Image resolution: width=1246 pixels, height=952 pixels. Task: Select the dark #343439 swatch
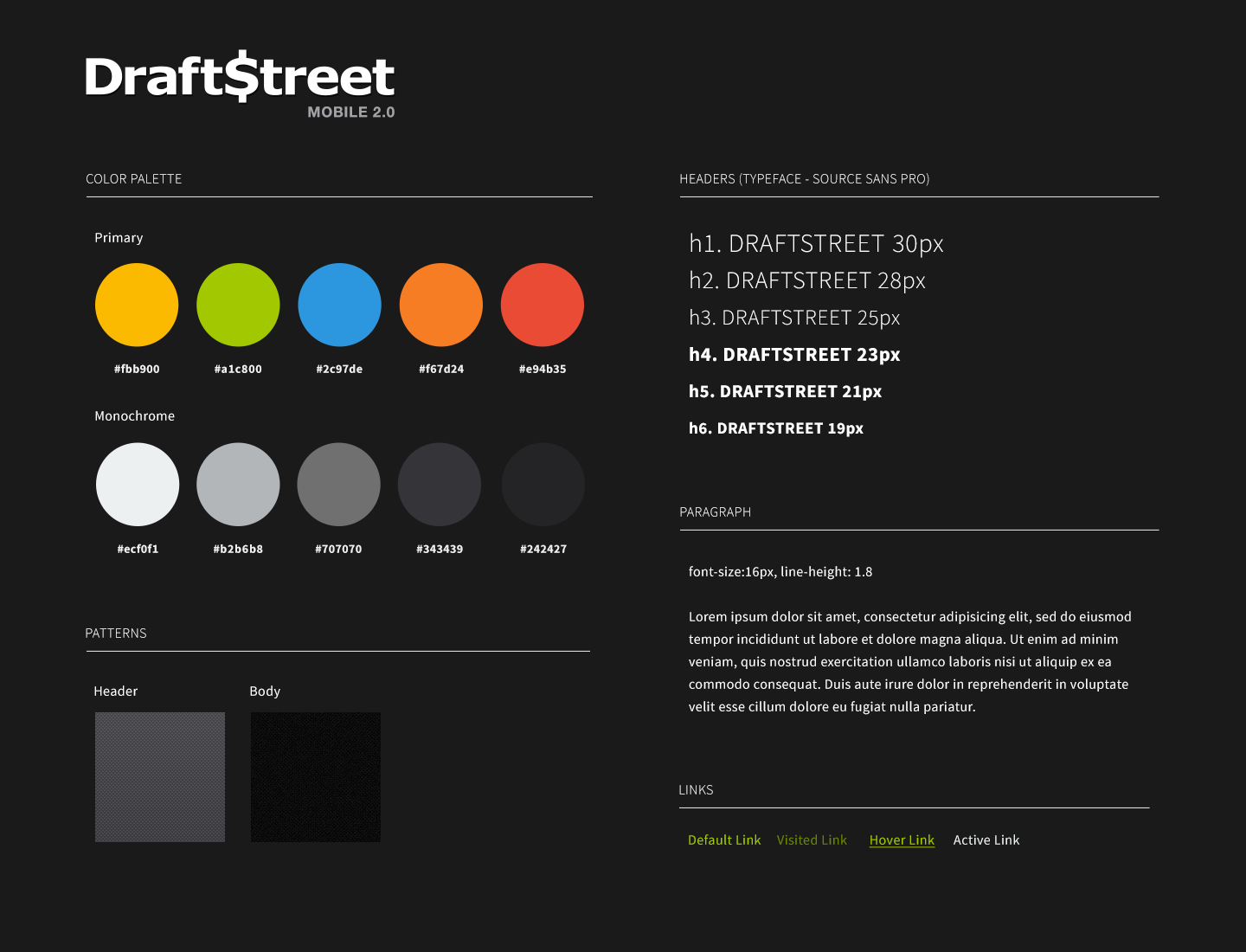pyautogui.click(x=440, y=485)
